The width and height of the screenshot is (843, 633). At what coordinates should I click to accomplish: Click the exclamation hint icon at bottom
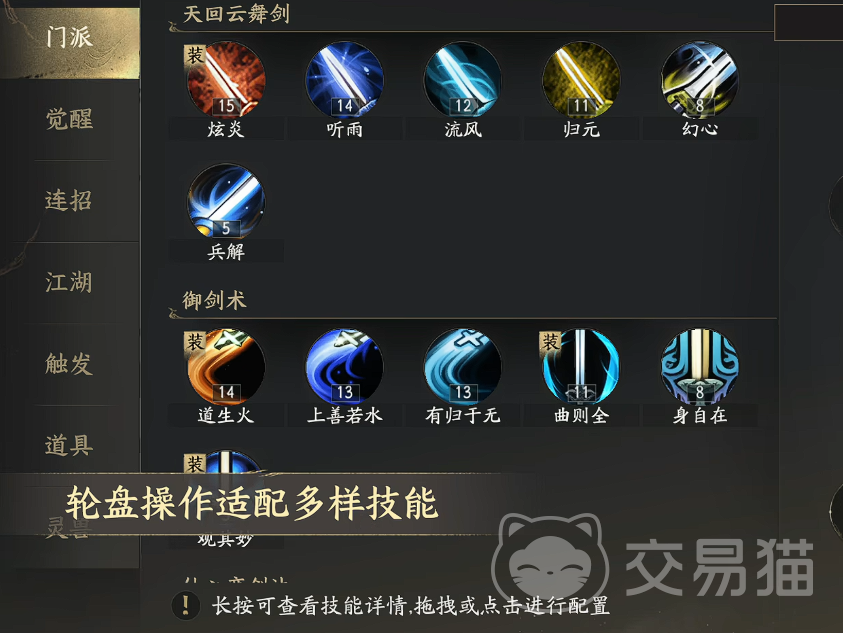tap(186, 606)
